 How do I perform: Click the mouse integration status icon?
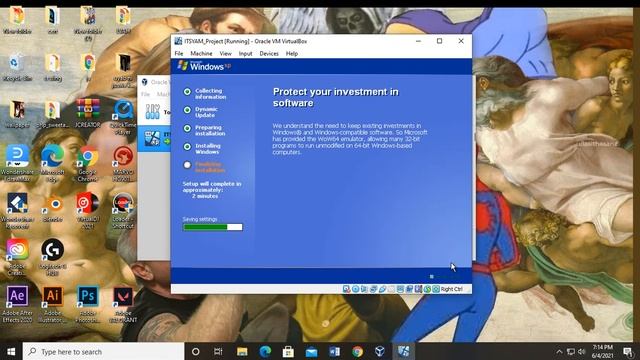tap(427, 289)
